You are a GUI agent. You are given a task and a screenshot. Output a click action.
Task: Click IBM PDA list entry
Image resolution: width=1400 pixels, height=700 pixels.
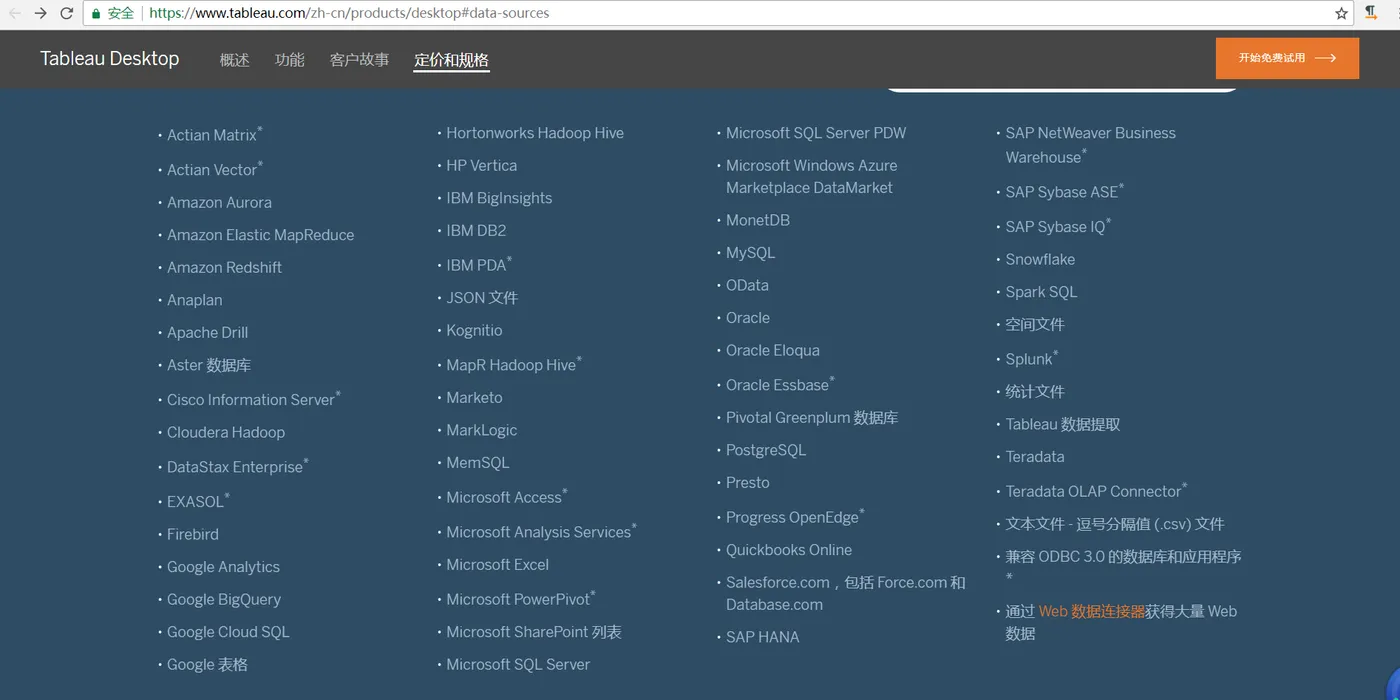click(x=479, y=264)
